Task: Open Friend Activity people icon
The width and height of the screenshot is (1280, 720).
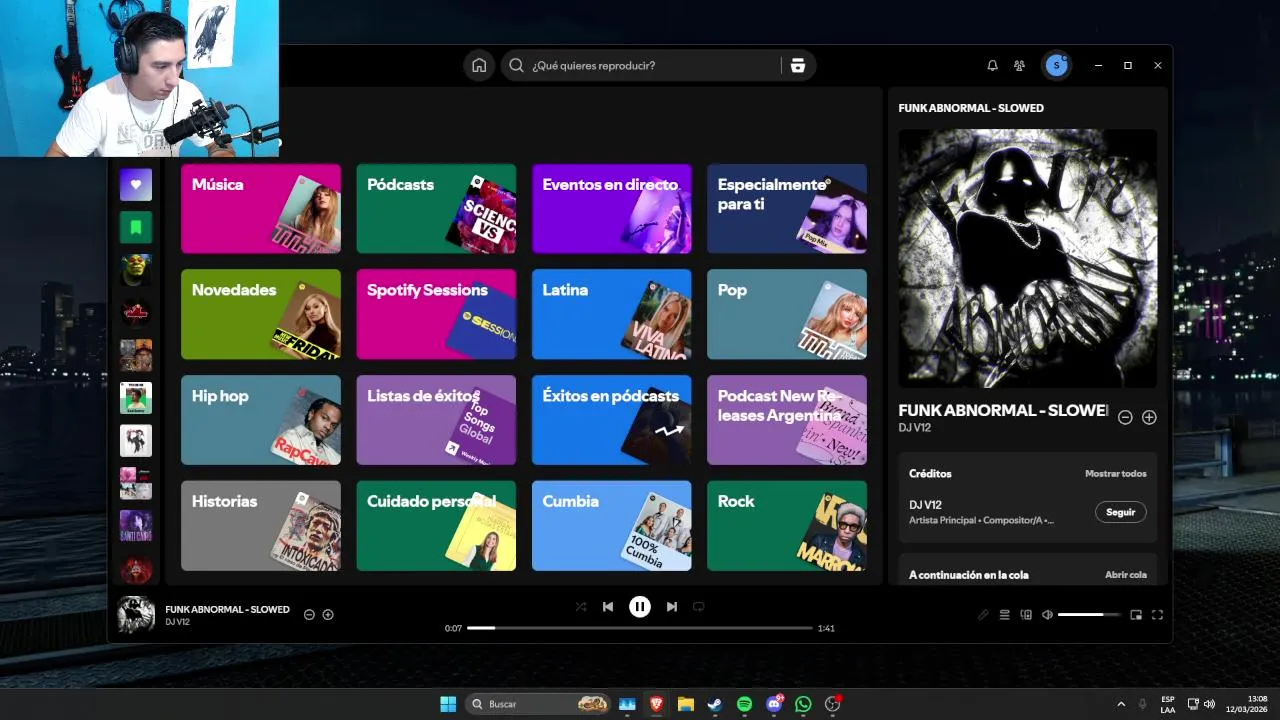Action: (1019, 65)
